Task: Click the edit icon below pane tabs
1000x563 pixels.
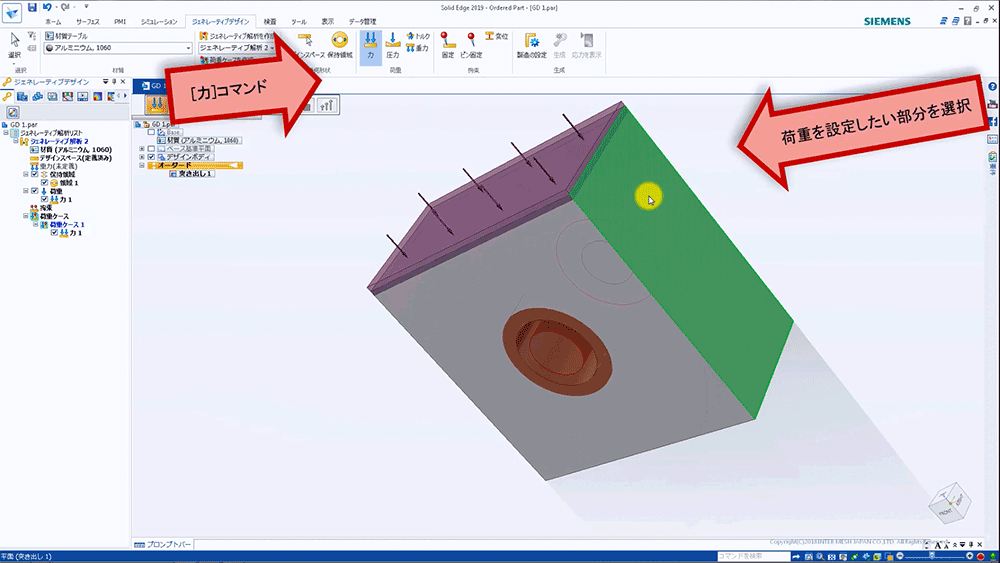Action: point(13,112)
